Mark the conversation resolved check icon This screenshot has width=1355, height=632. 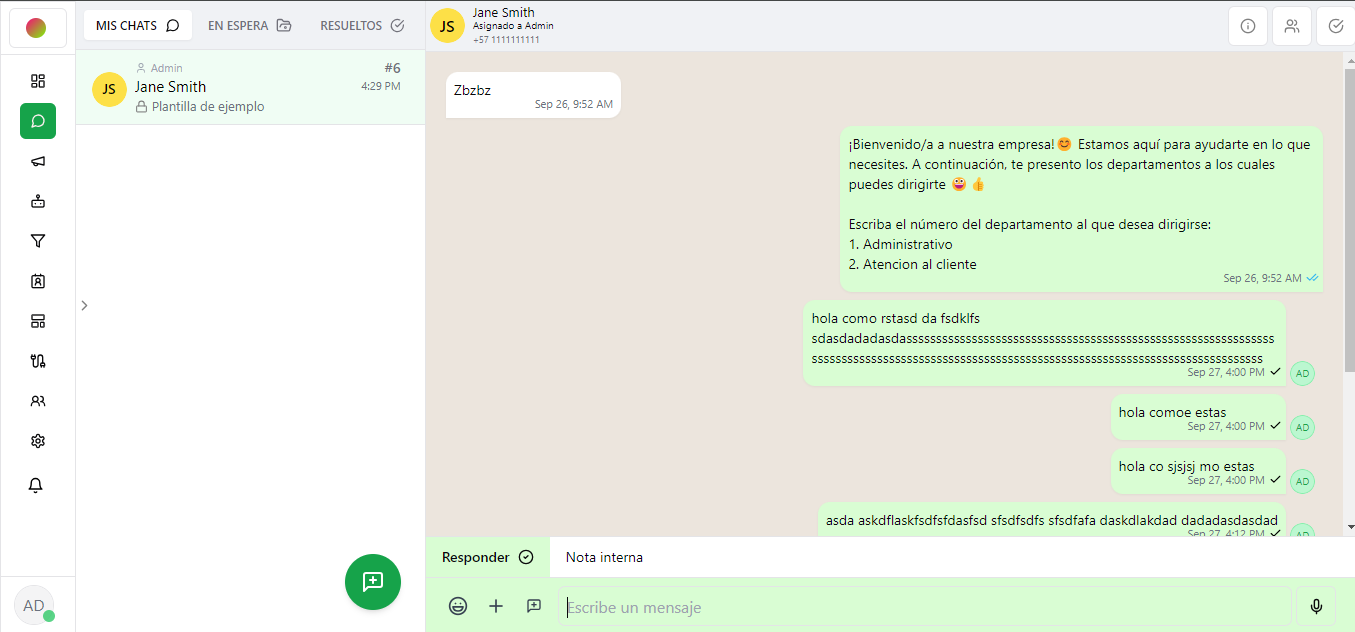pyautogui.click(x=1336, y=27)
